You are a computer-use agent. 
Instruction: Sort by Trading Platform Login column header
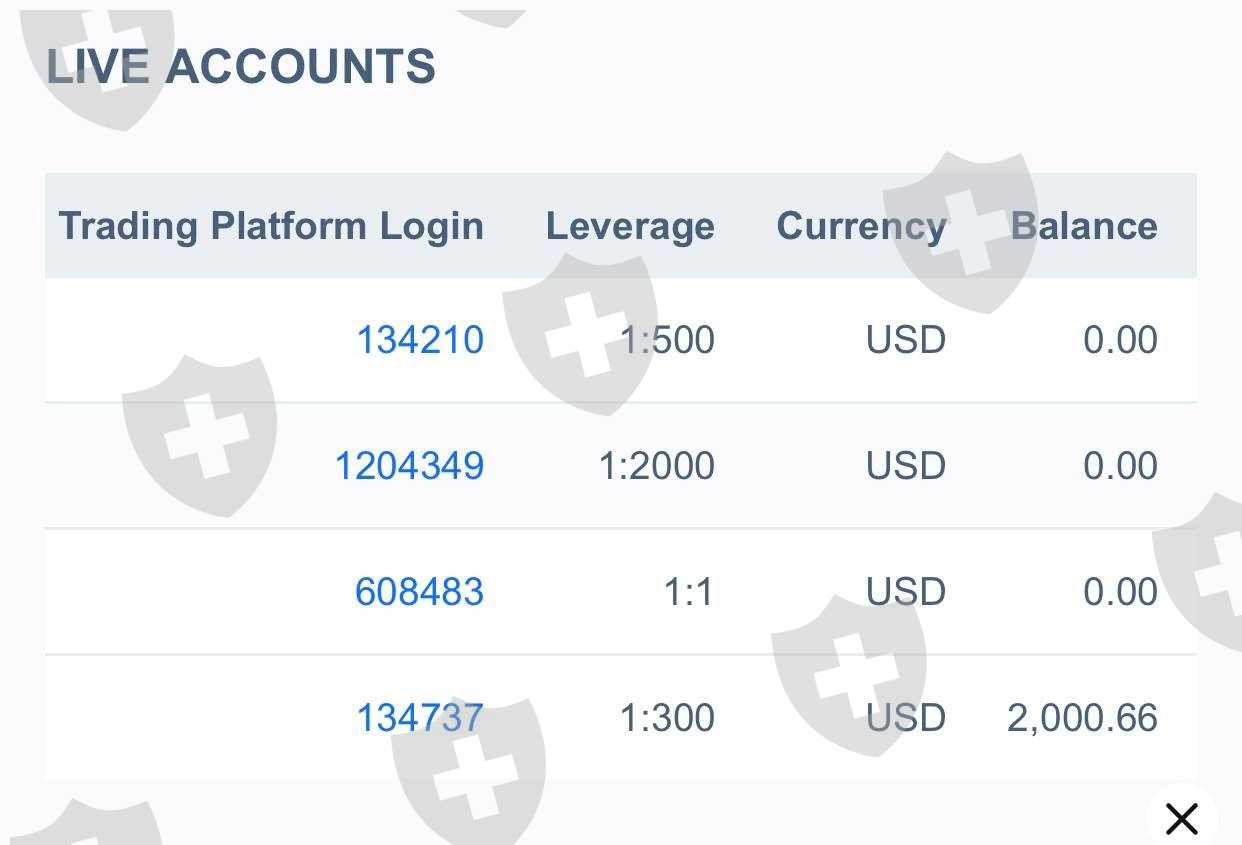pyautogui.click(x=271, y=227)
